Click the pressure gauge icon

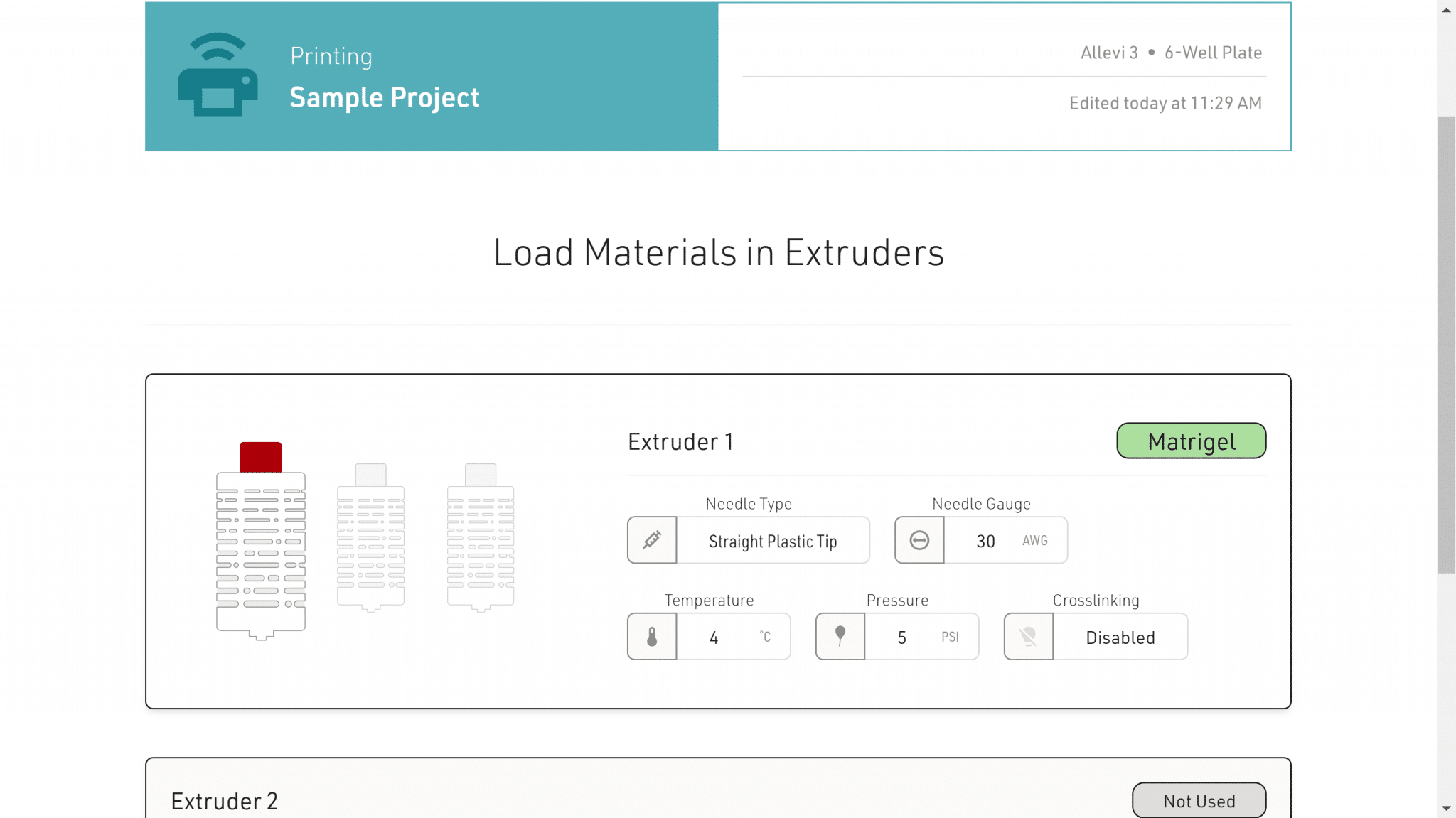(x=840, y=637)
